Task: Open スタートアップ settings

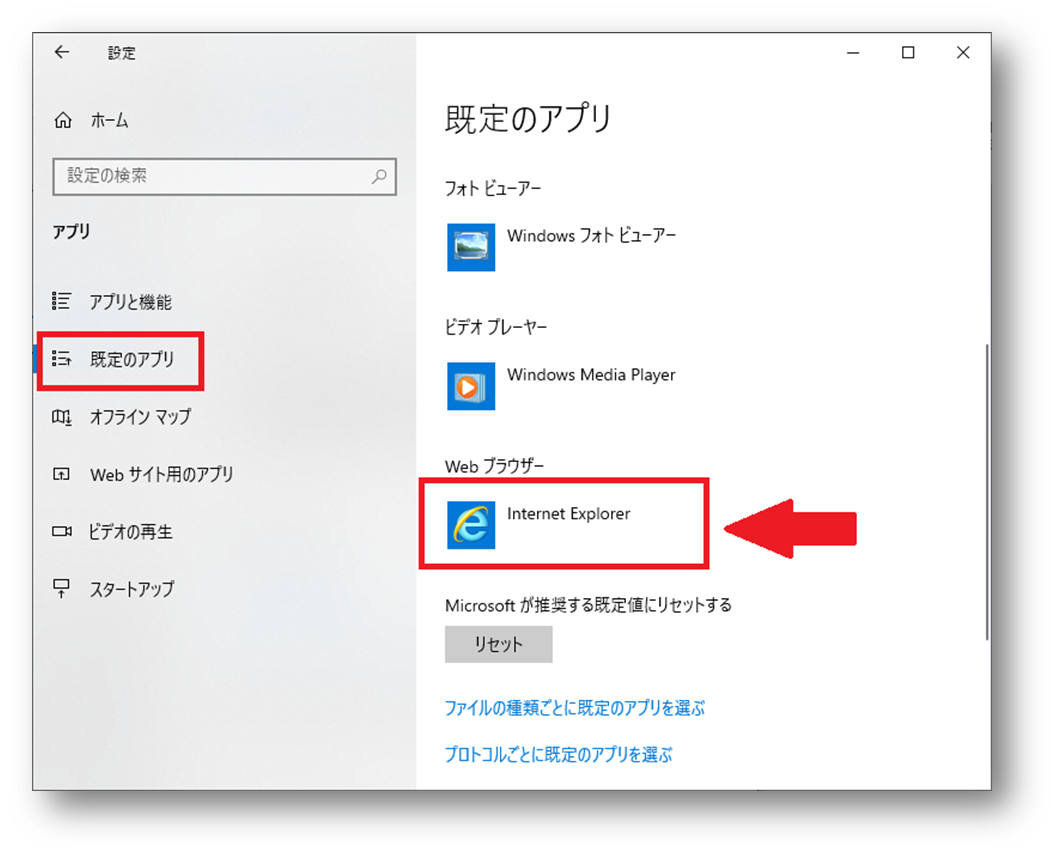Action: click(132, 590)
